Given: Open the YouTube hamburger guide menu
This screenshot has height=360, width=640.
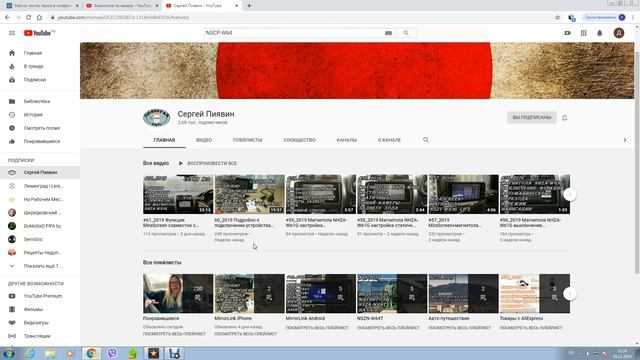Looking at the screenshot, I should (12, 33).
